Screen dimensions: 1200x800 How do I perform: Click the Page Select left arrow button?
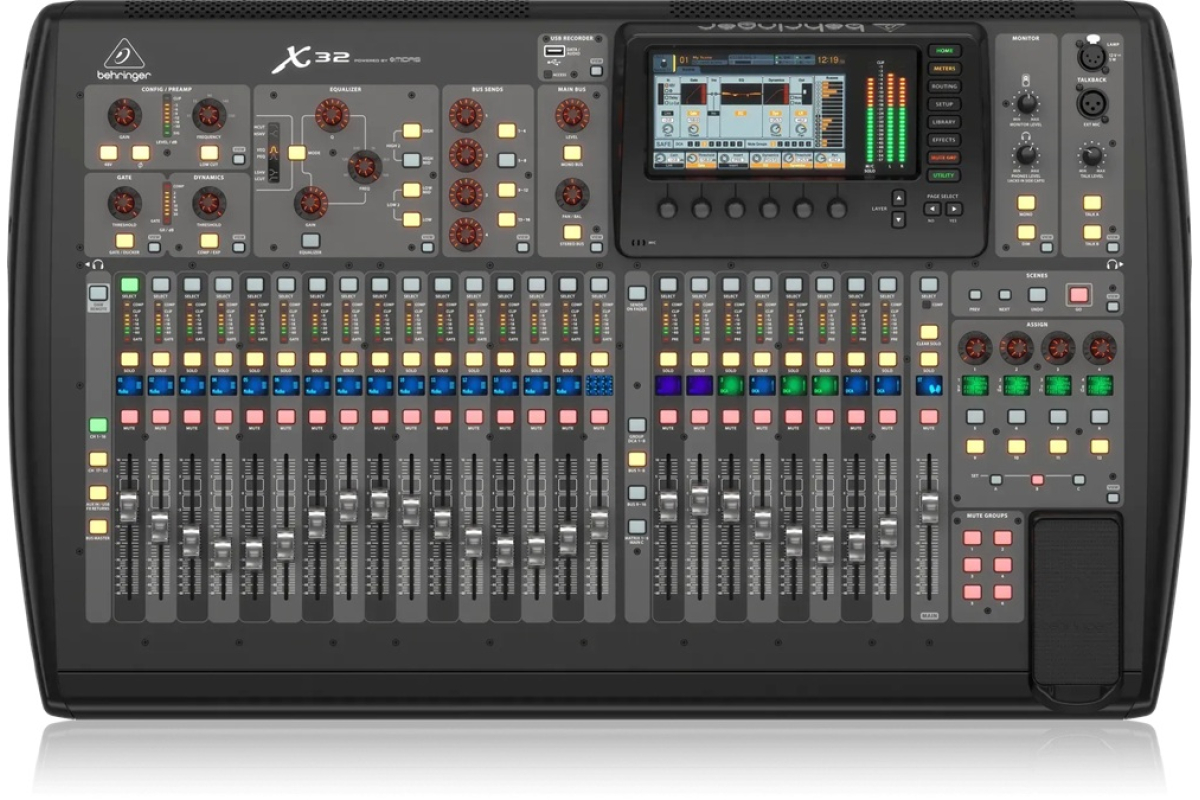[931, 209]
